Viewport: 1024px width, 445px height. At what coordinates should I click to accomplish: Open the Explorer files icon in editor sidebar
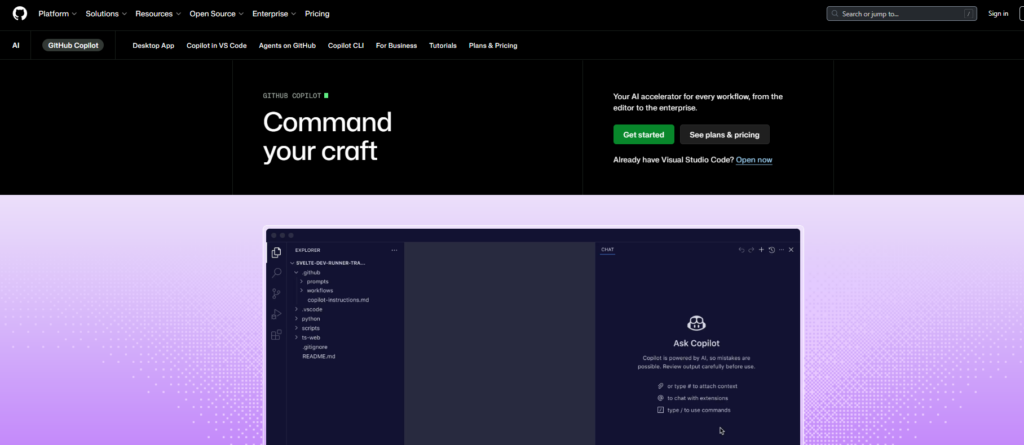click(276, 252)
